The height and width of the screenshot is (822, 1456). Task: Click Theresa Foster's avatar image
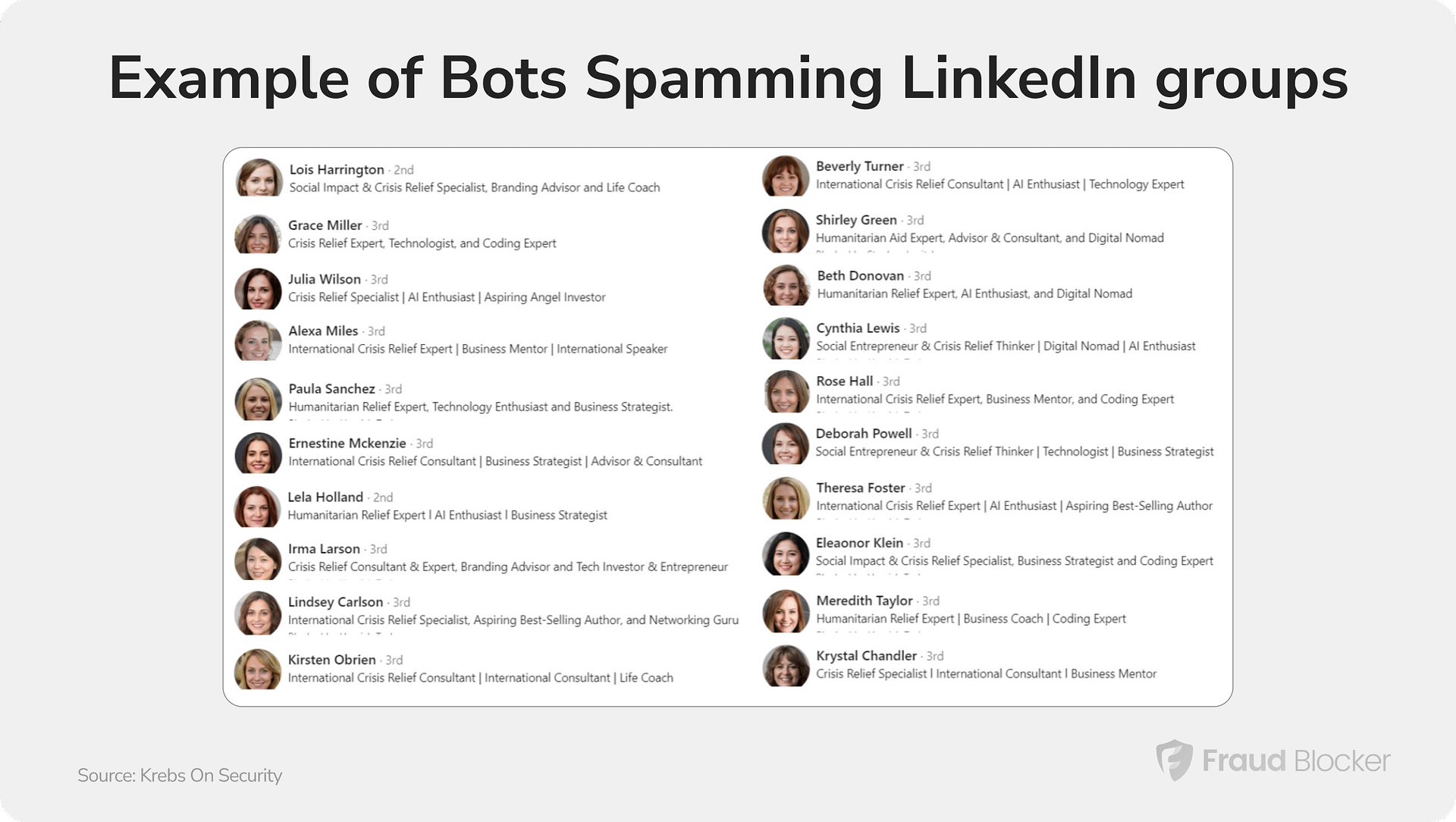[x=786, y=498]
